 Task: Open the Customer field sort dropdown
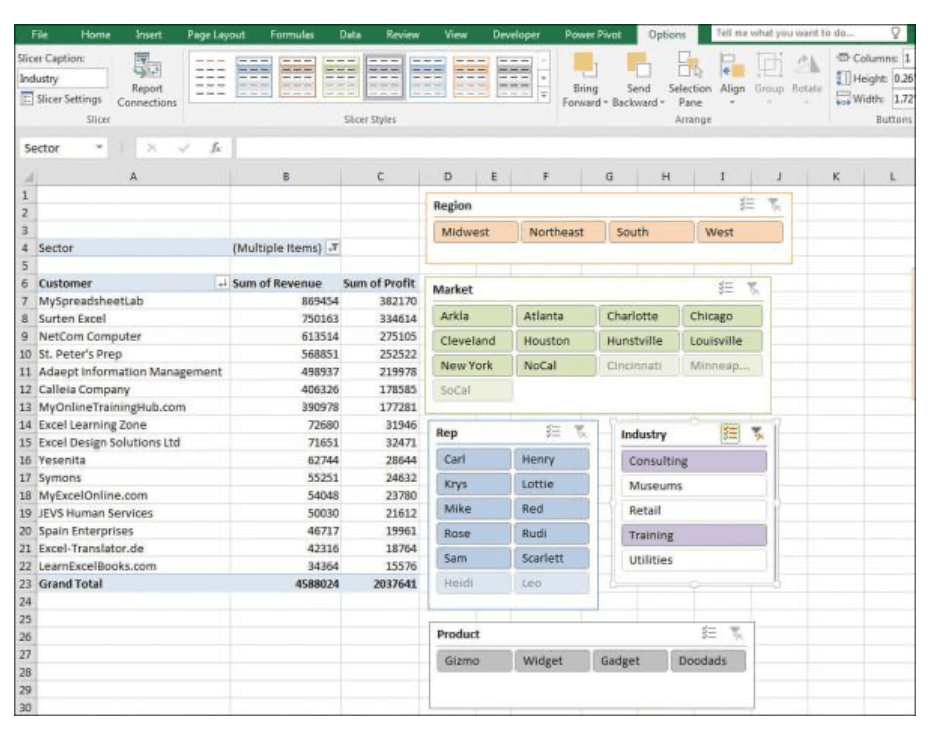click(222, 283)
